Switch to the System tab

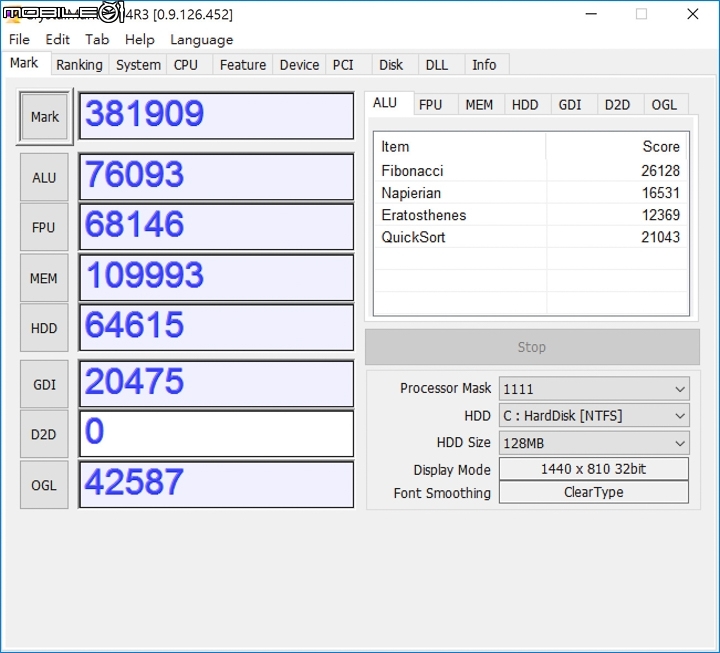click(138, 65)
